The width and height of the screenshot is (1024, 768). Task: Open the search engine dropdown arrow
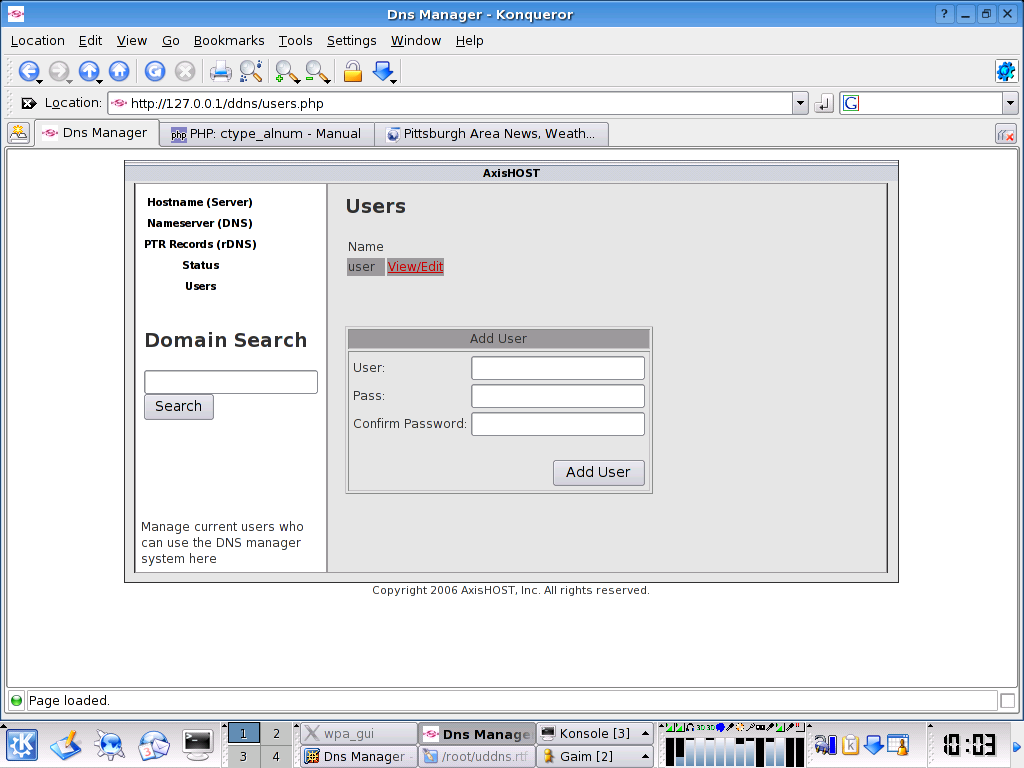coord(1010,103)
